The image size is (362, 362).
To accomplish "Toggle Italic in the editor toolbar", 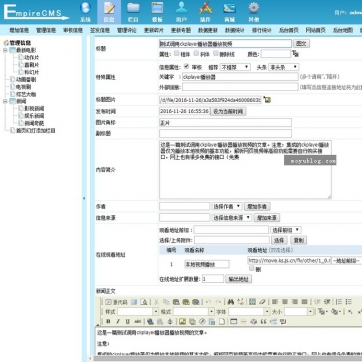I will coord(118,321).
